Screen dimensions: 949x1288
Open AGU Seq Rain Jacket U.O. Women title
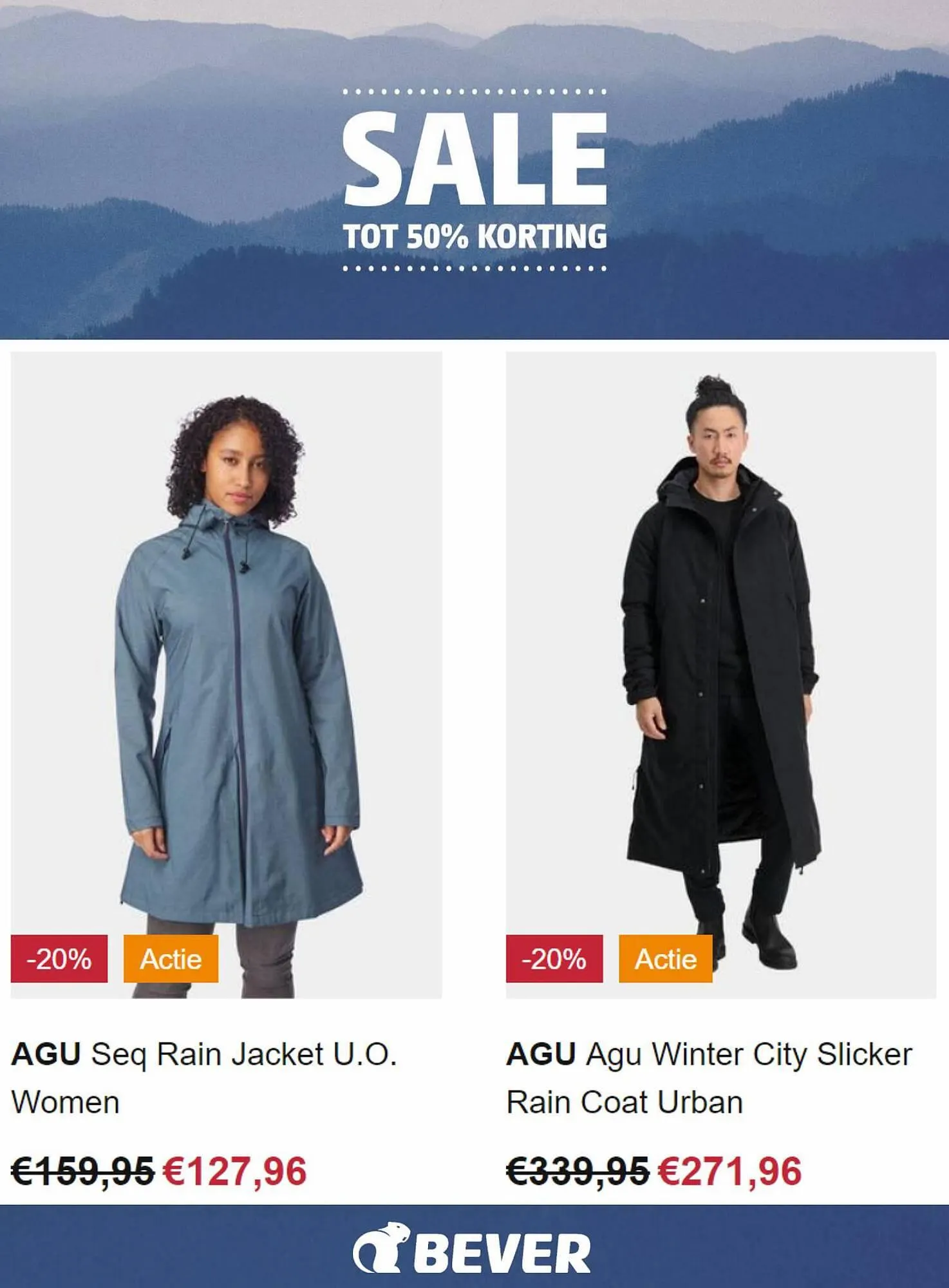[204, 1078]
